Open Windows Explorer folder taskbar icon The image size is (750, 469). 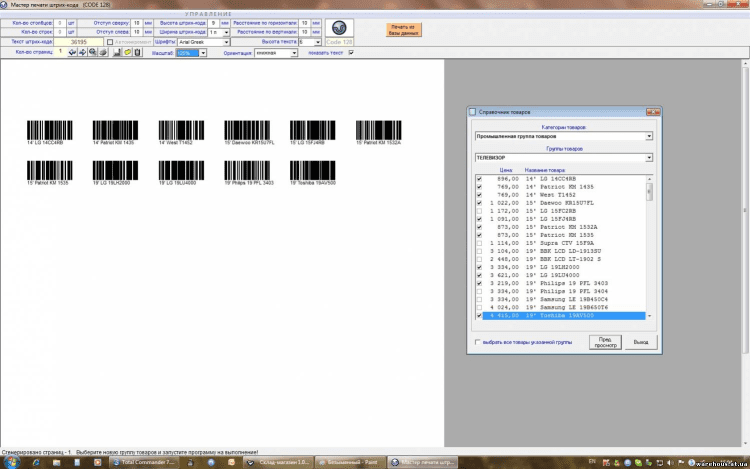(x=56, y=462)
